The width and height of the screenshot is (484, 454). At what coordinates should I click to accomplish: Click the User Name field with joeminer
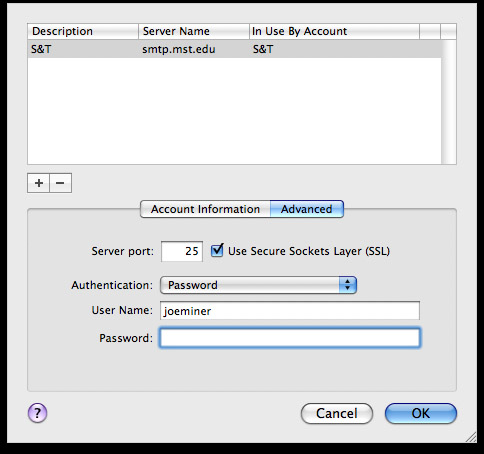pyautogui.click(x=290, y=311)
